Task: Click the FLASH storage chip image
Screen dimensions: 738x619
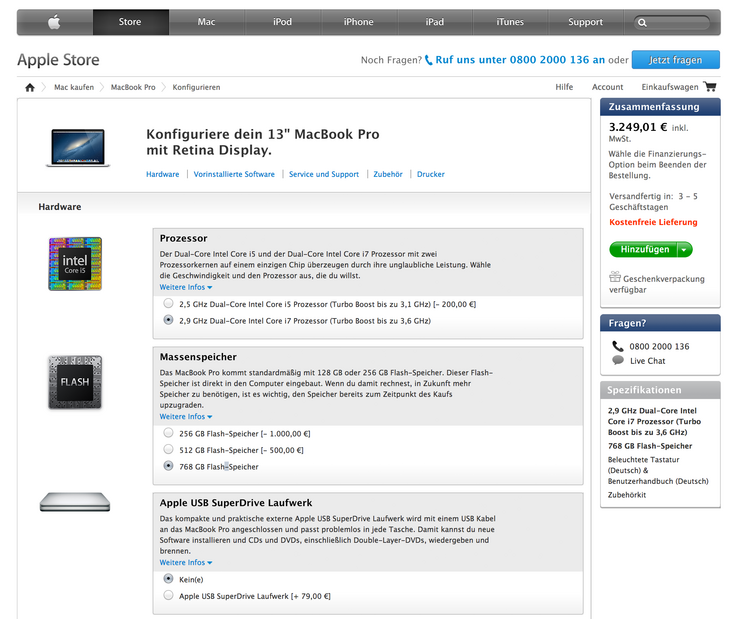Action: coord(75,382)
